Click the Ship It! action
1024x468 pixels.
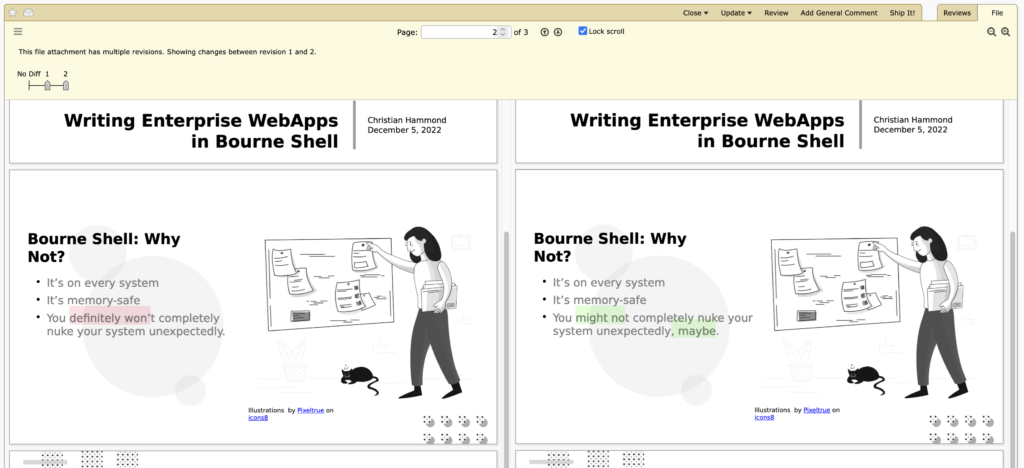point(902,12)
